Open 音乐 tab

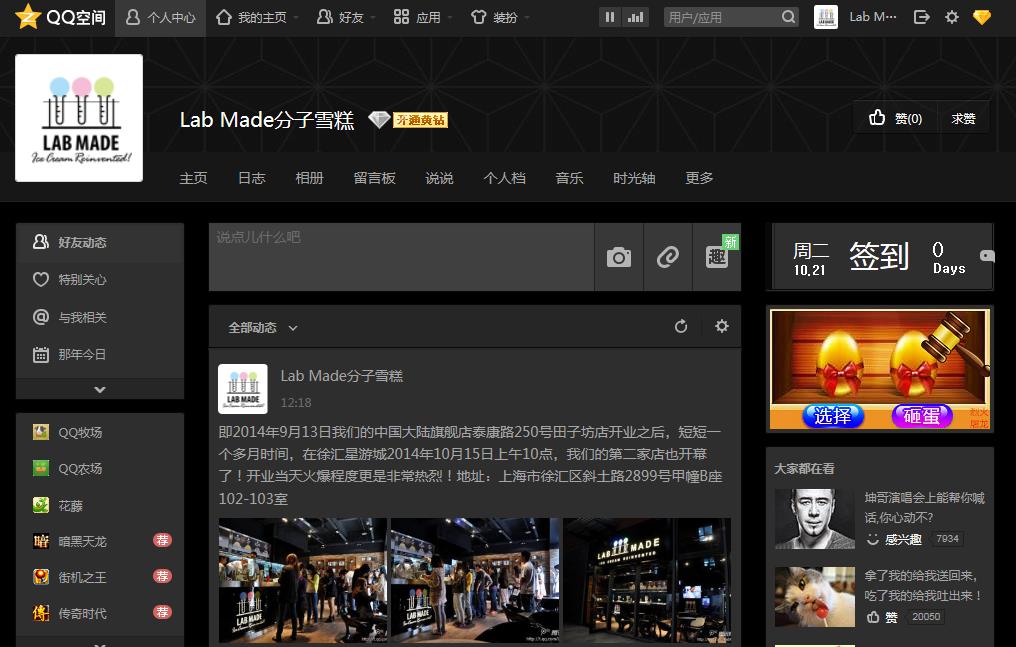569,178
